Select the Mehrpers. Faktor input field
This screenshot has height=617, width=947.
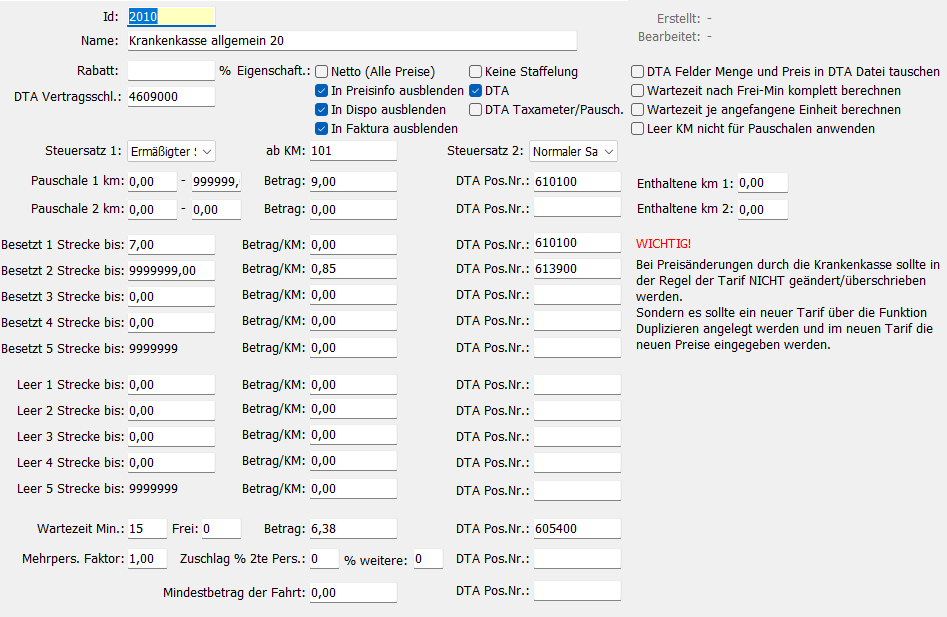tap(148, 559)
